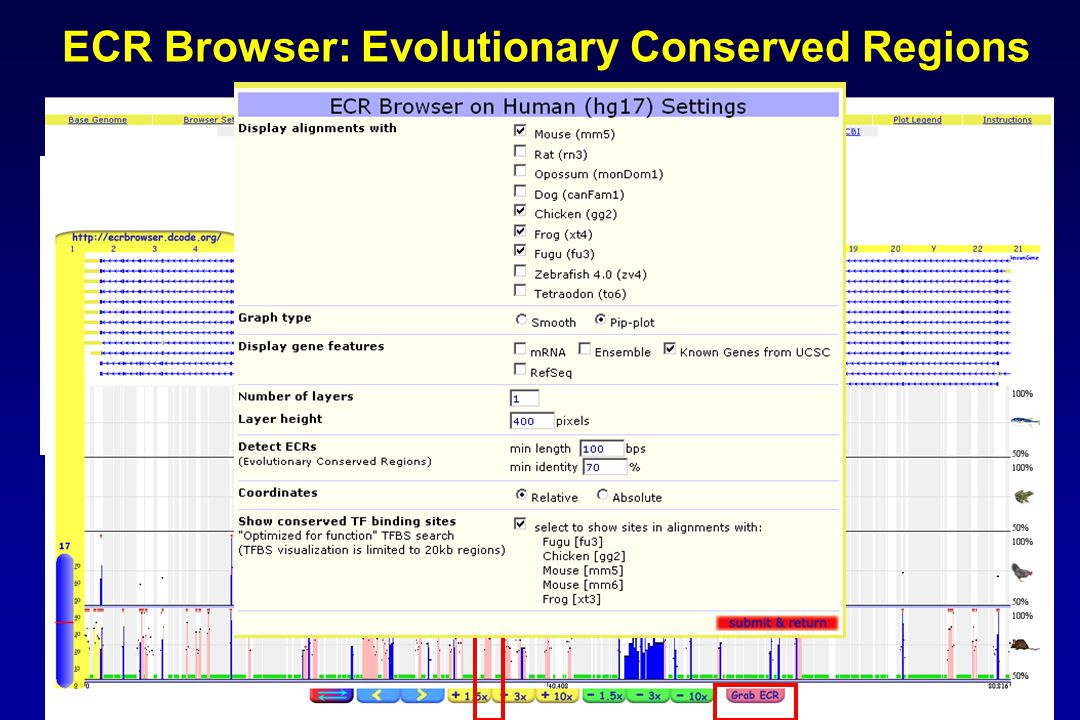This screenshot has height=720, width=1080.
Task: Click the chicken species icon
Action: 1022,572
